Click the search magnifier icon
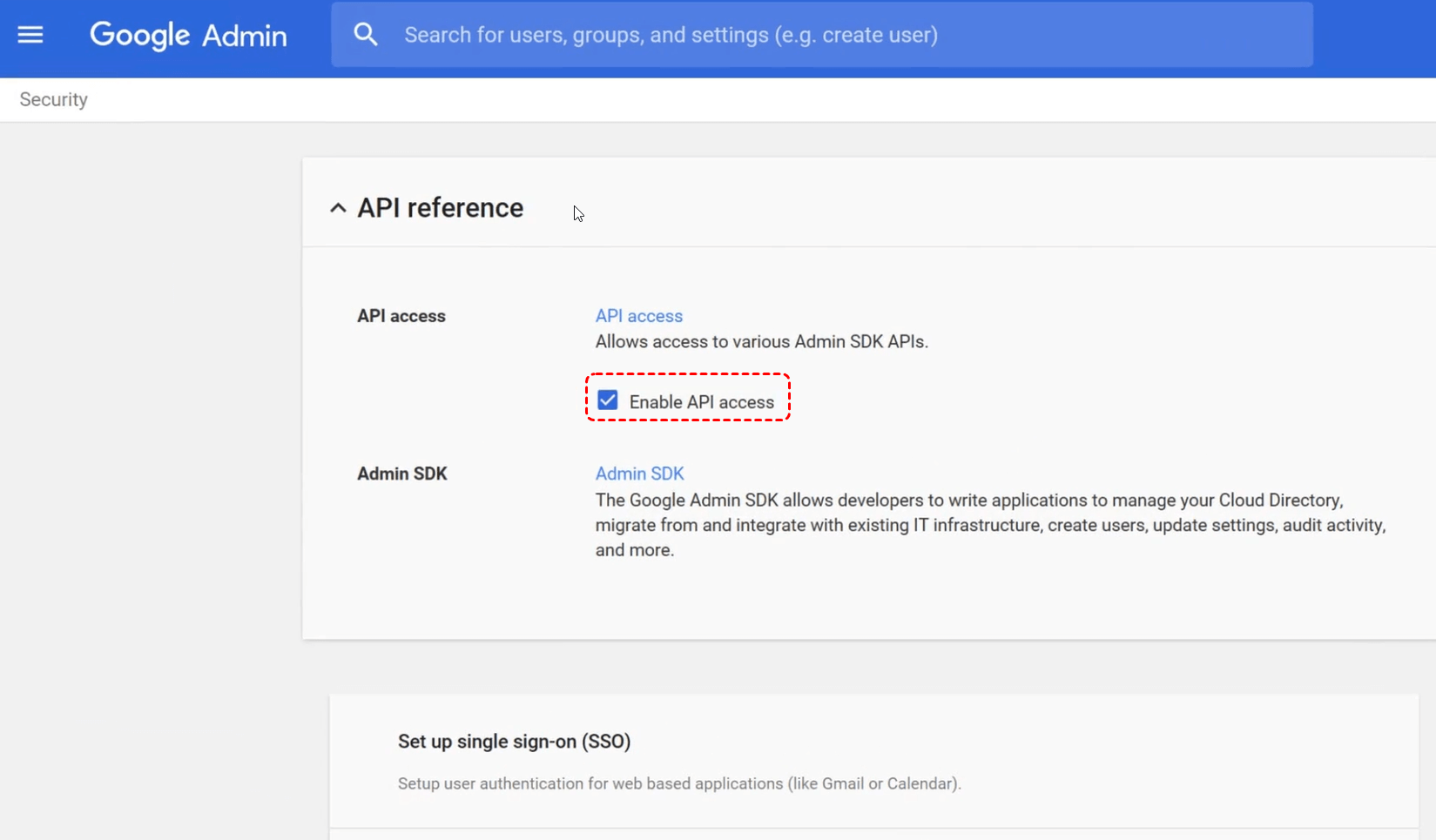1436x840 pixels. point(366,35)
